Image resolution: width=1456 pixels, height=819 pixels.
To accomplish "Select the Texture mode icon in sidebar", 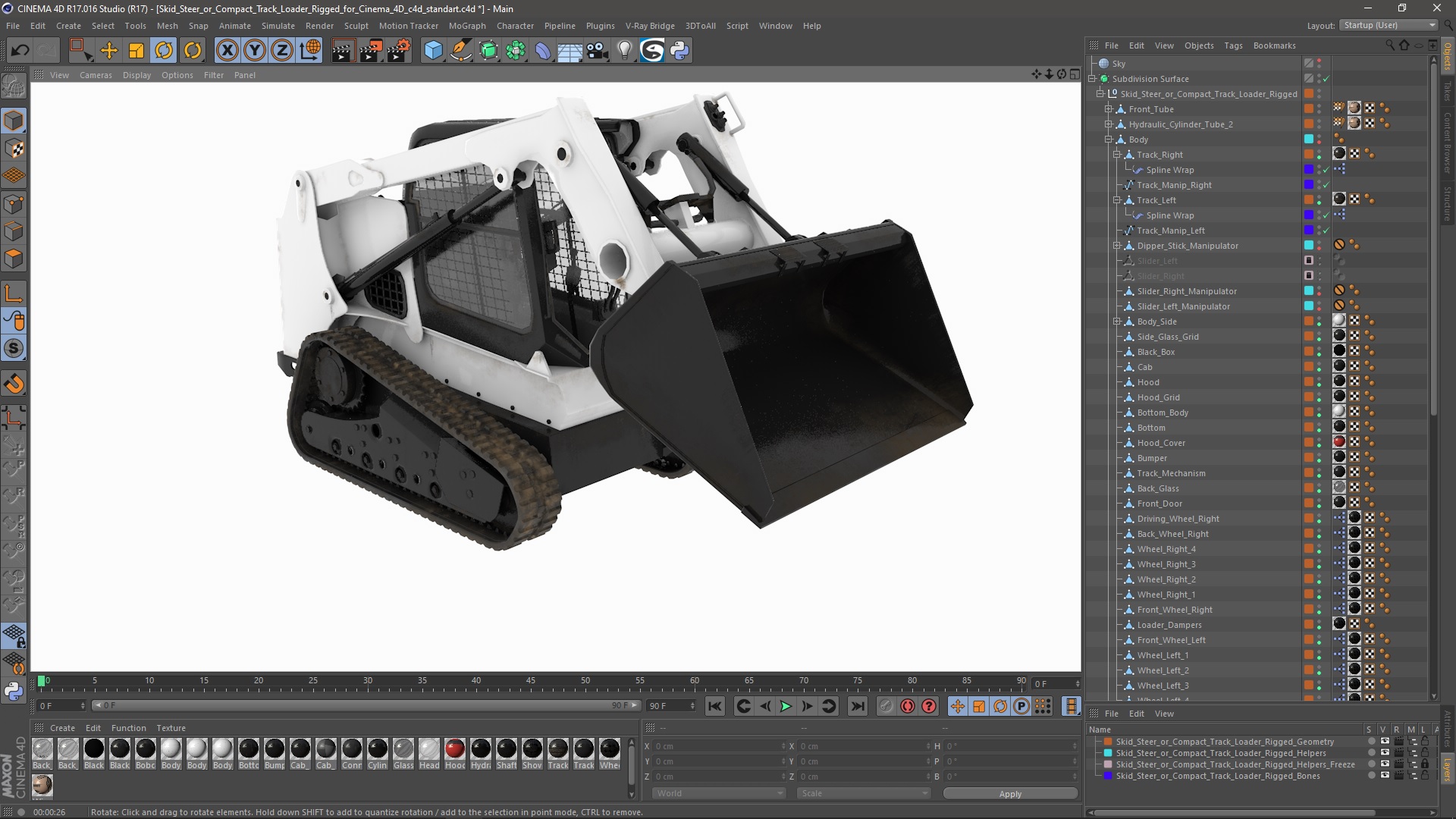I will pos(14,149).
